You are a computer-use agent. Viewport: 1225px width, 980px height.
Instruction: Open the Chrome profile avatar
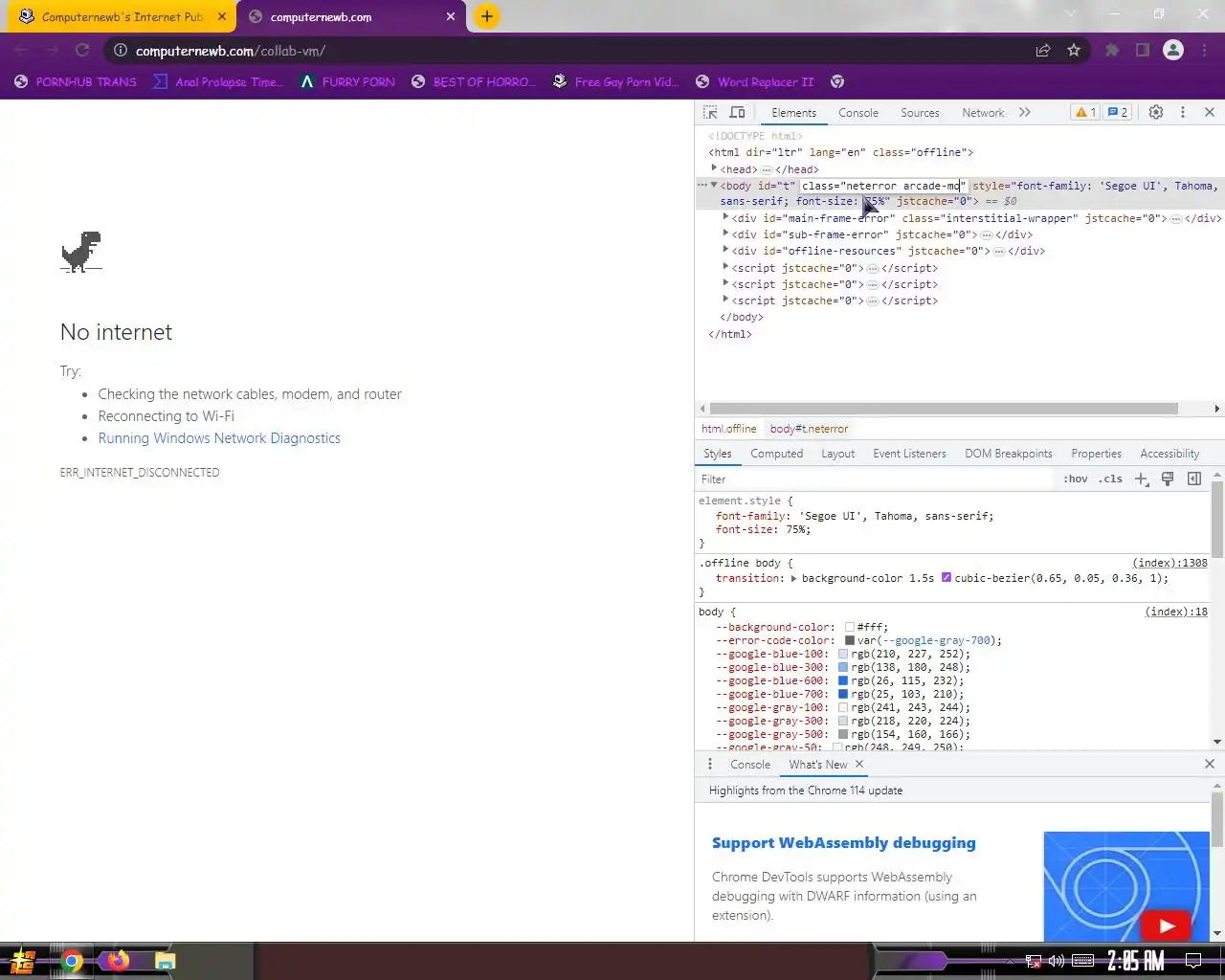(1173, 50)
